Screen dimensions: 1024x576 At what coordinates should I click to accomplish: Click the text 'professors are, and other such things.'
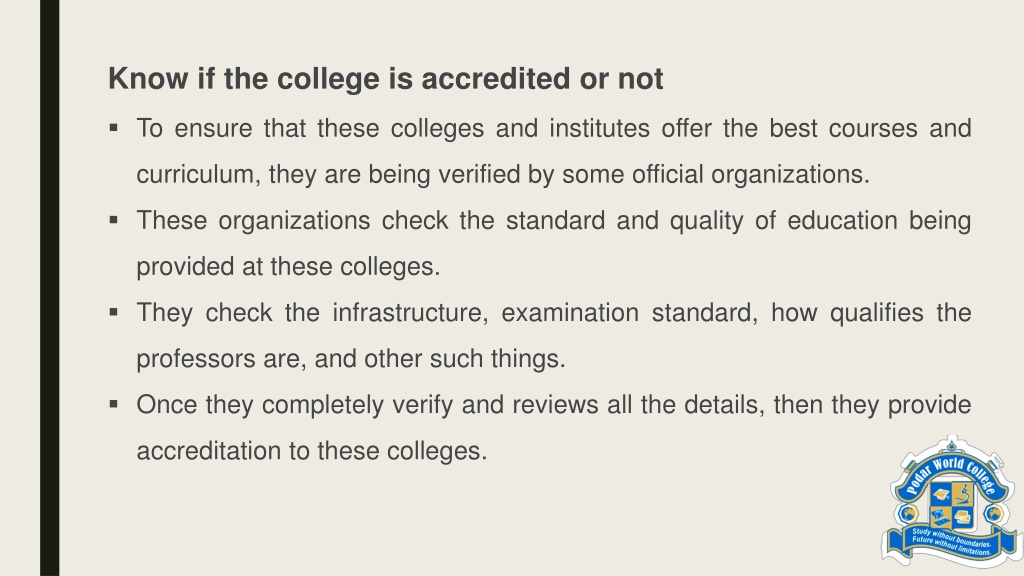click(351, 359)
